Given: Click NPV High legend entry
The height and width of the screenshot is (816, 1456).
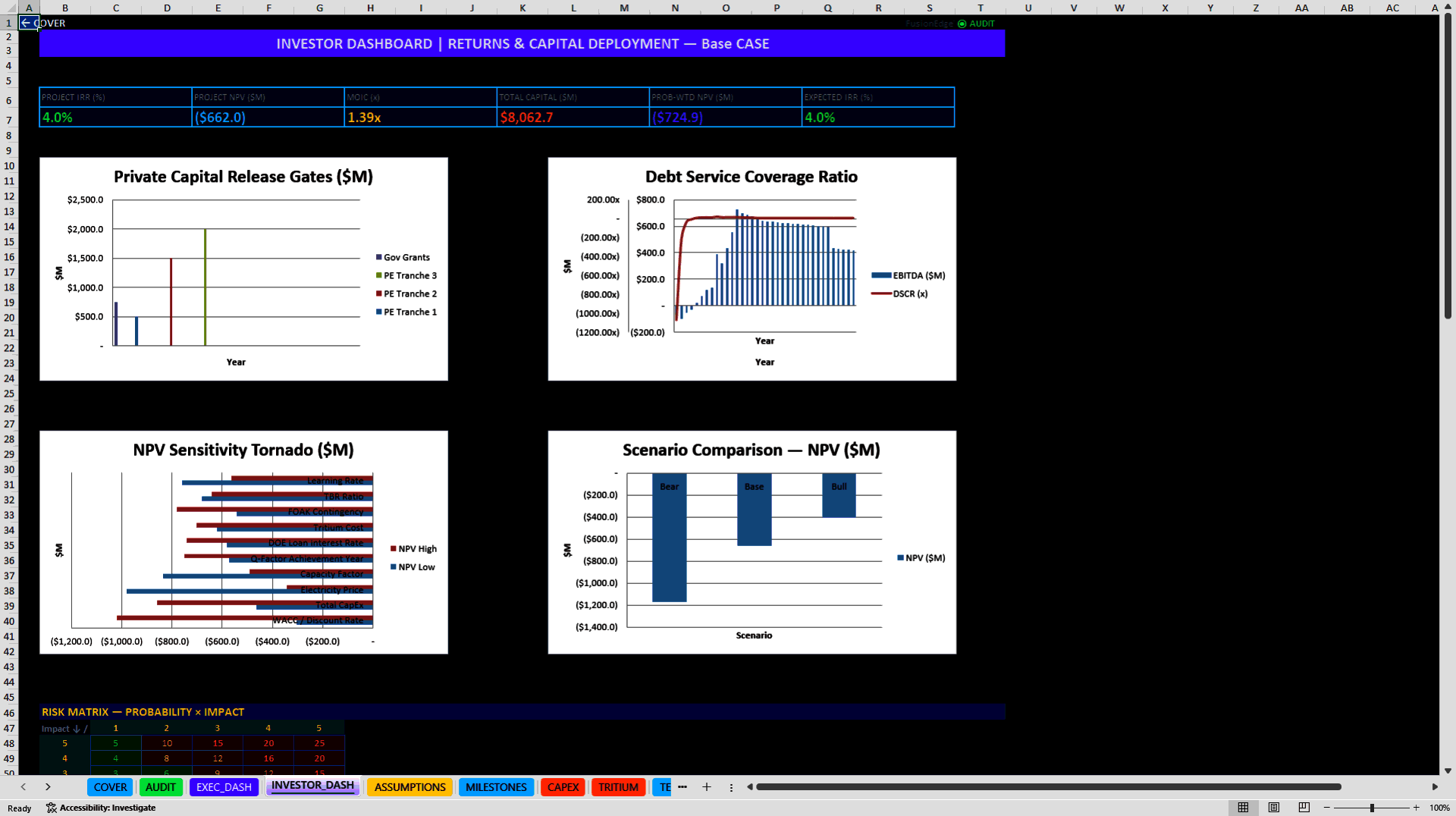Looking at the screenshot, I should coord(413,548).
